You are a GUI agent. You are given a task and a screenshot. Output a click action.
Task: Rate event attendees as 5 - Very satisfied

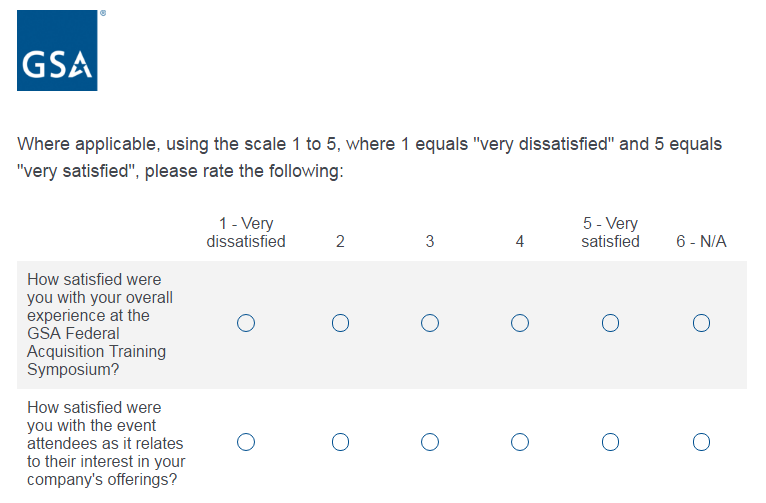coord(610,442)
